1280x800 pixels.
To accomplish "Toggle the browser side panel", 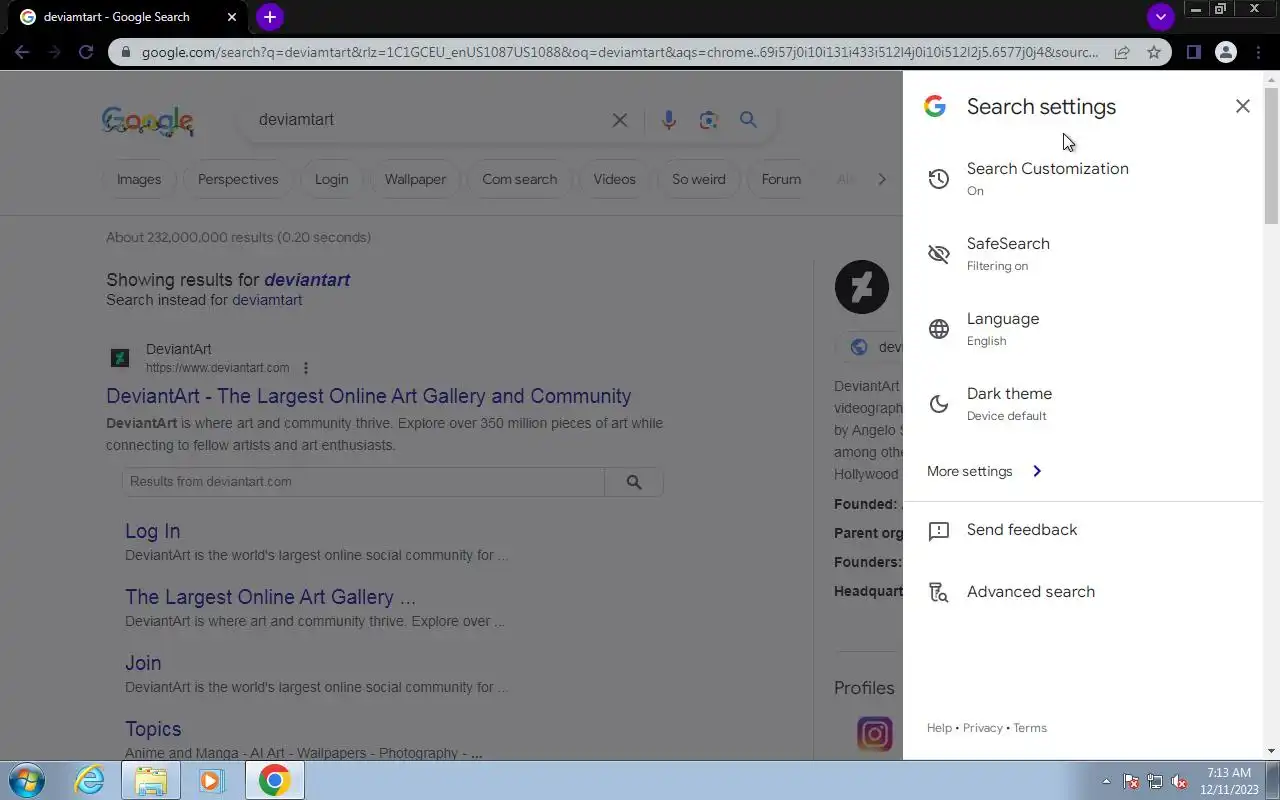I will [1193, 52].
